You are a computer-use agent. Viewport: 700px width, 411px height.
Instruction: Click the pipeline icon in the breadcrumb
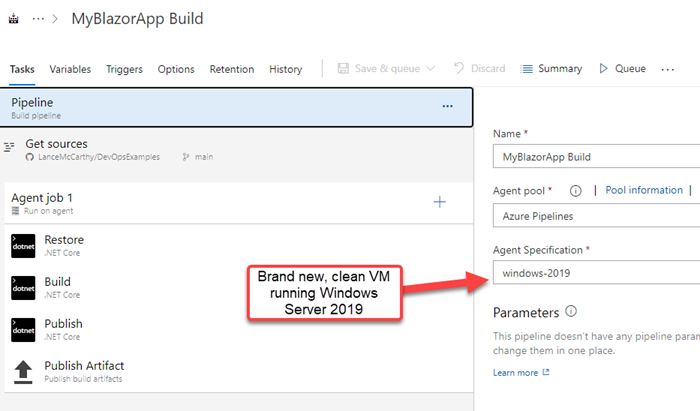(x=12, y=19)
